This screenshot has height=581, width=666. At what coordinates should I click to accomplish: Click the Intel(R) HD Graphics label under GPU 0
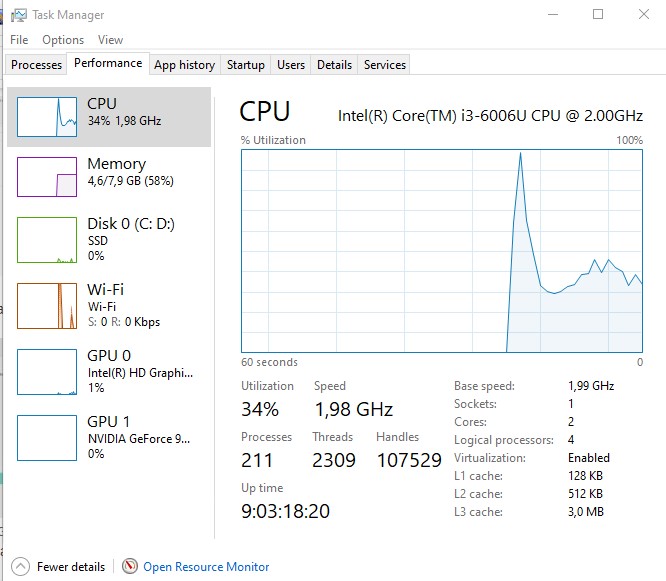(x=140, y=373)
